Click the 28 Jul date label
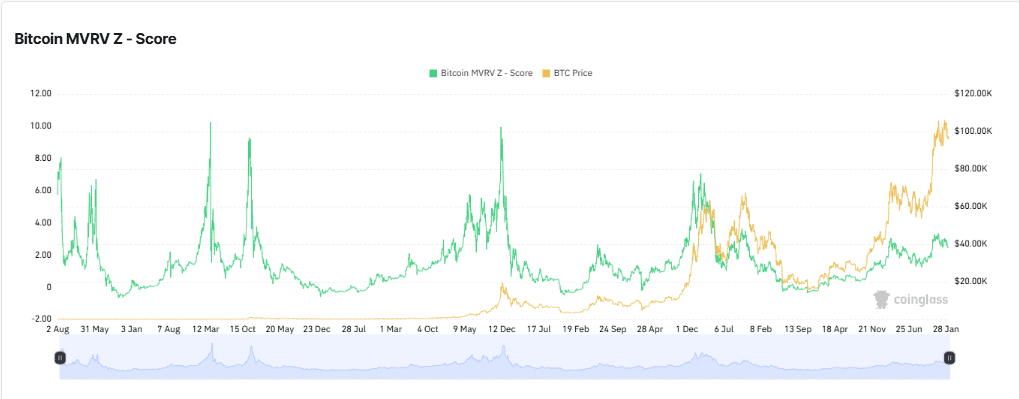Image resolution: width=1019 pixels, height=399 pixels. pos(354,329)
